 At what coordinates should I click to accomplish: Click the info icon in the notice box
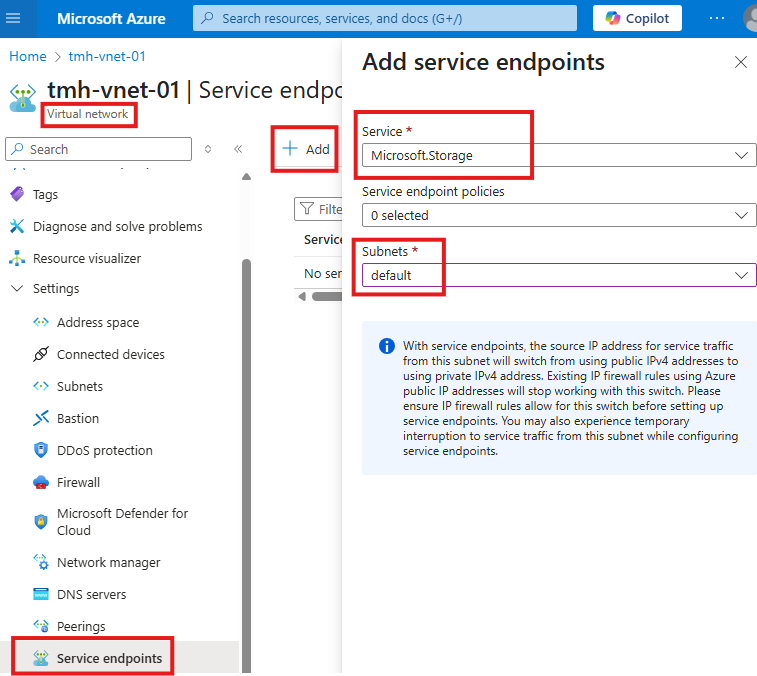pyautogui.click(x=387, y=346)
